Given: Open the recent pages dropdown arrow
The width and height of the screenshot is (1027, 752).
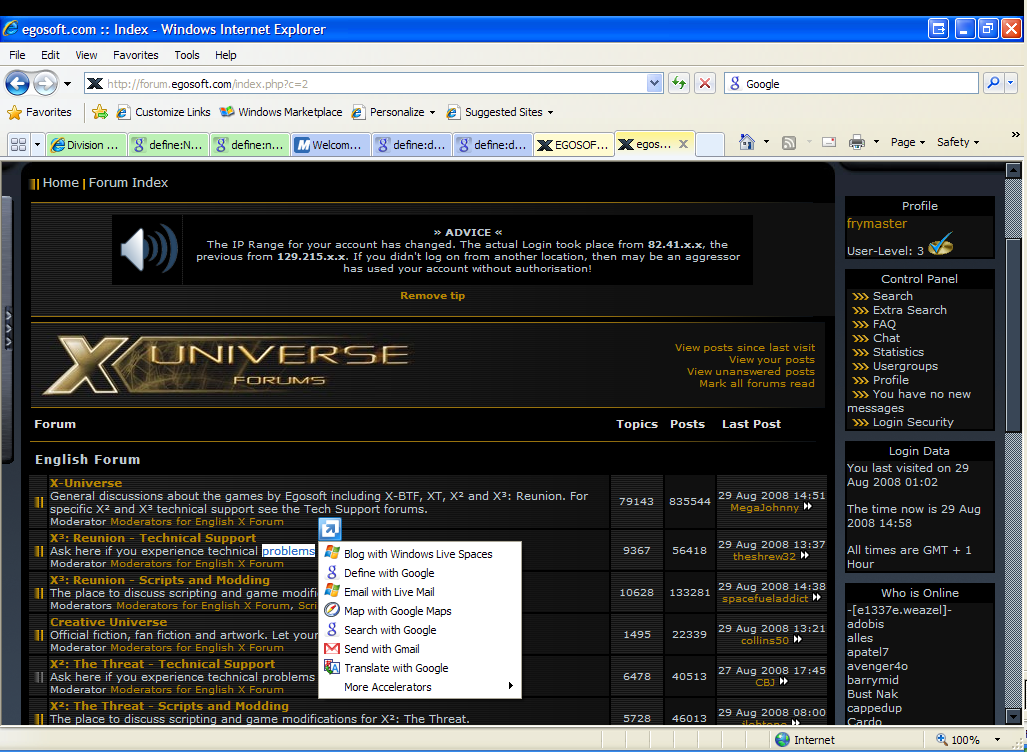Looking at the screenshot, I should (x=67, y=84).
